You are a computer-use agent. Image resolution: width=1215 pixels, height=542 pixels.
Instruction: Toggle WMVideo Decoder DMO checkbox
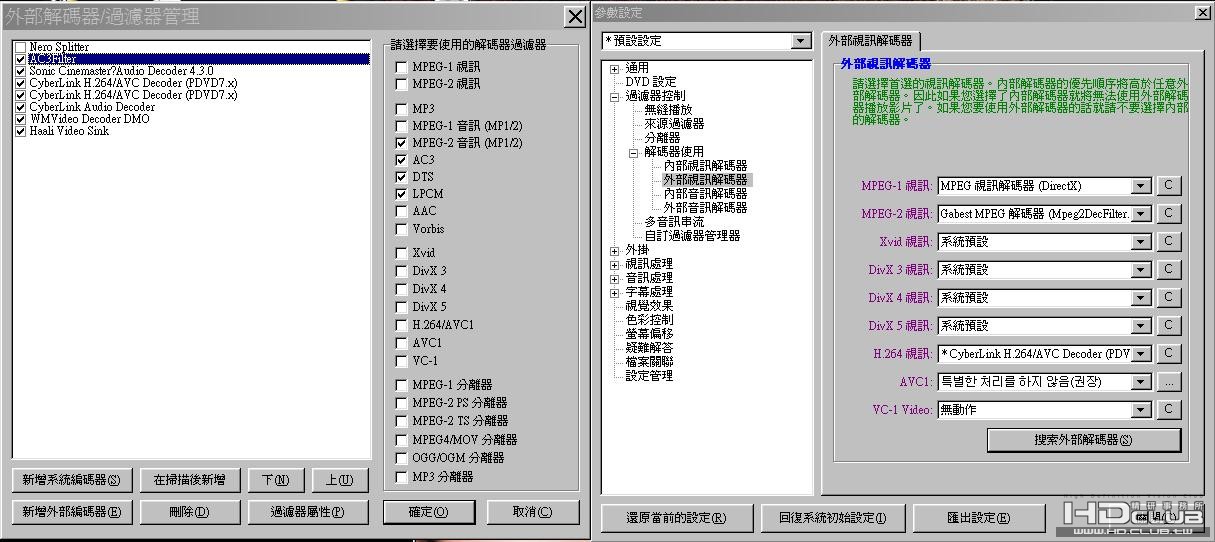coord(21,119)
